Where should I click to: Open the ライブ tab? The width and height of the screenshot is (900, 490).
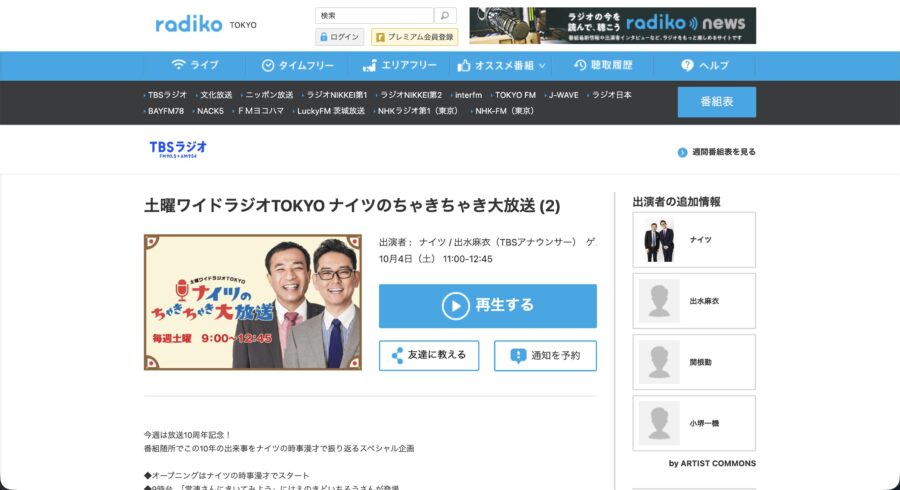195,65
